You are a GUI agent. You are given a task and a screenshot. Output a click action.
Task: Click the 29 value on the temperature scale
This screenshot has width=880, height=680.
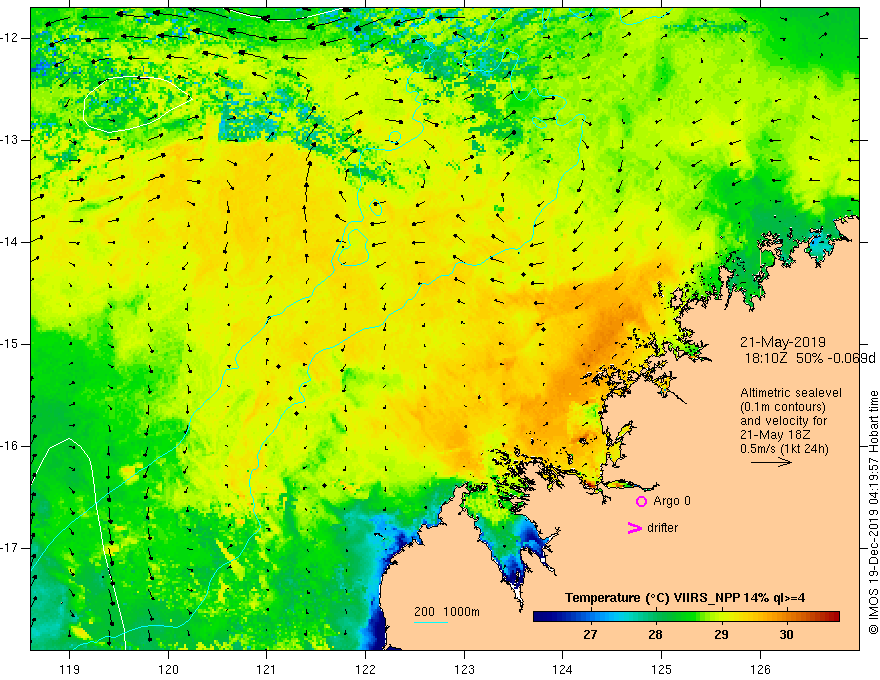721,635
